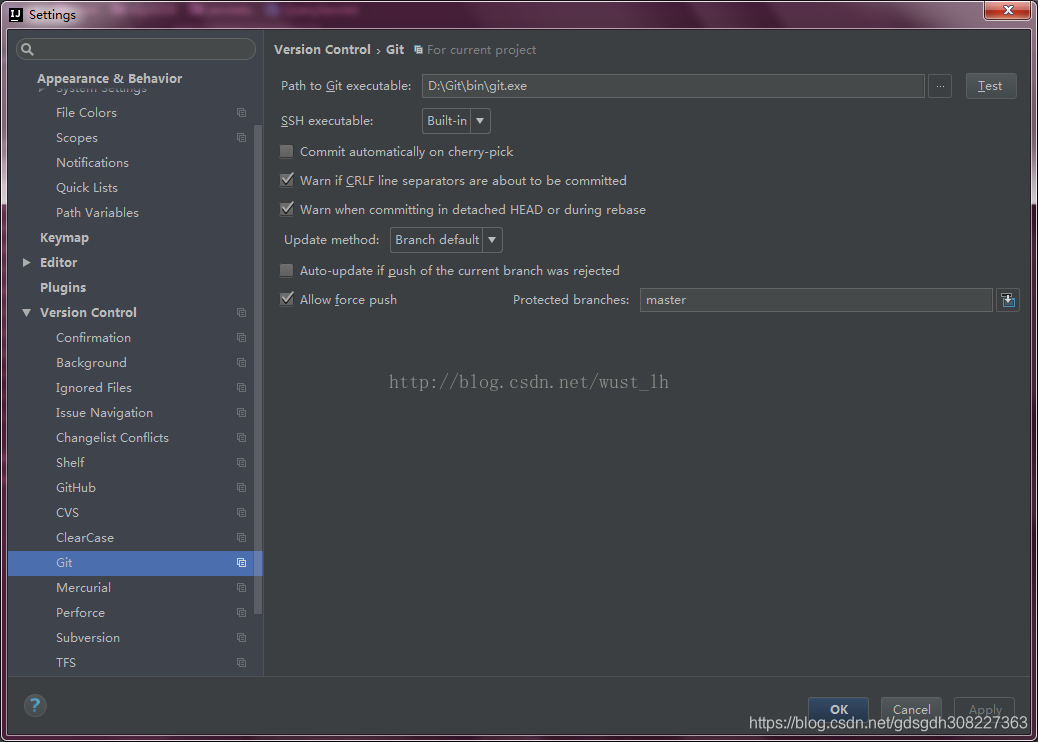Select Path Variables in the tree
This screenshot has width=1038, height=742.
[97, 212]
